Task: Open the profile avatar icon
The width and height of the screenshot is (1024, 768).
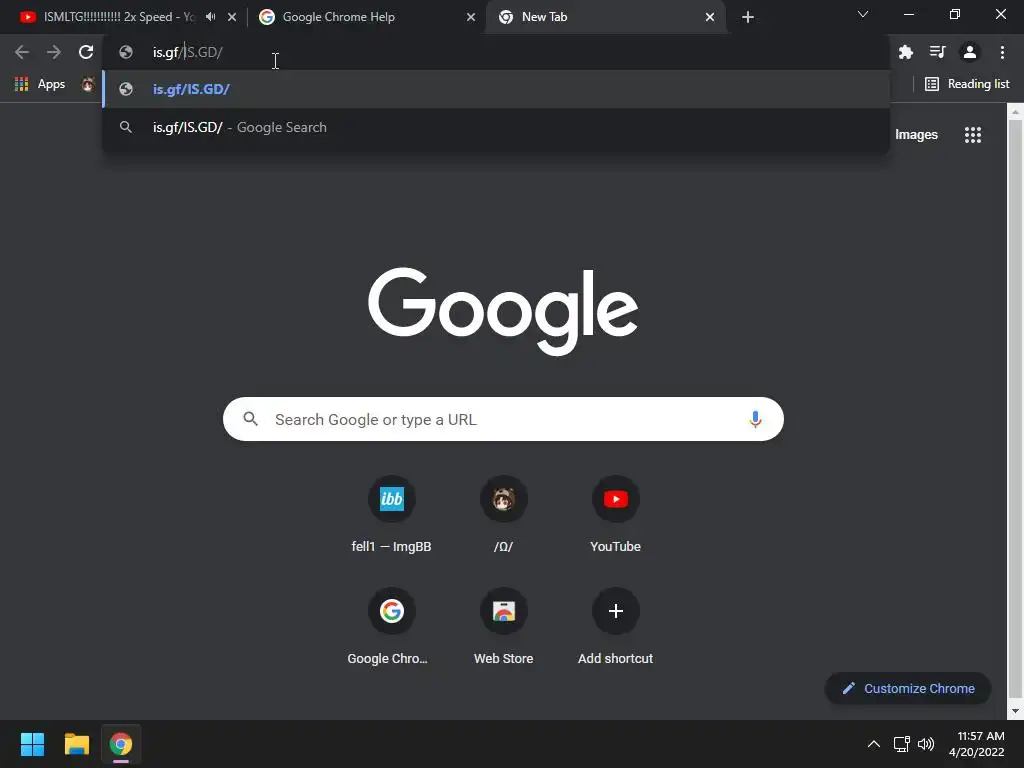Action: pyautogui.click(x=970, y=52)
